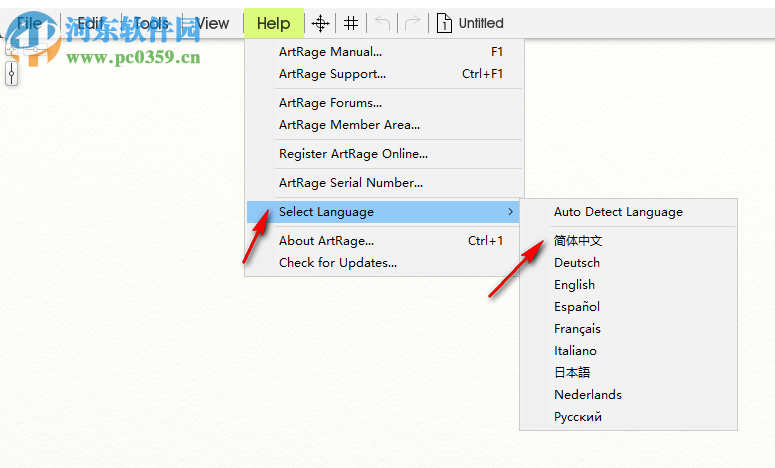
Task: Click the Untitled document title
Action: 481,23
